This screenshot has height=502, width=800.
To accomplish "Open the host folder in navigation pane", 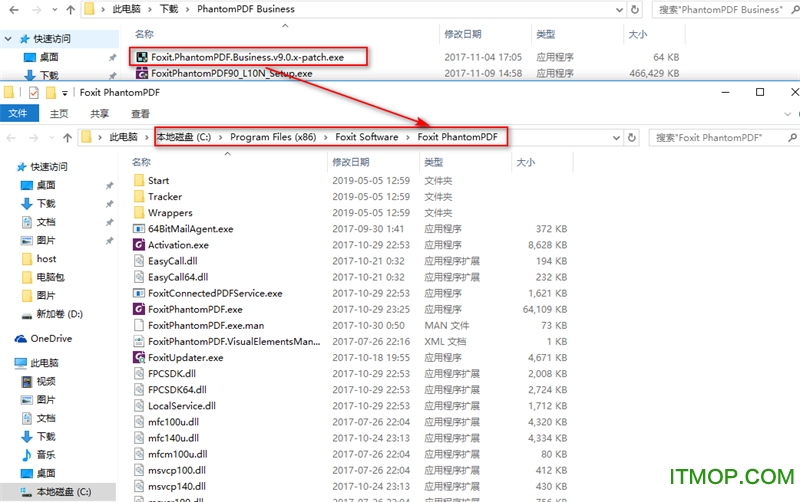I will [46, 259].
